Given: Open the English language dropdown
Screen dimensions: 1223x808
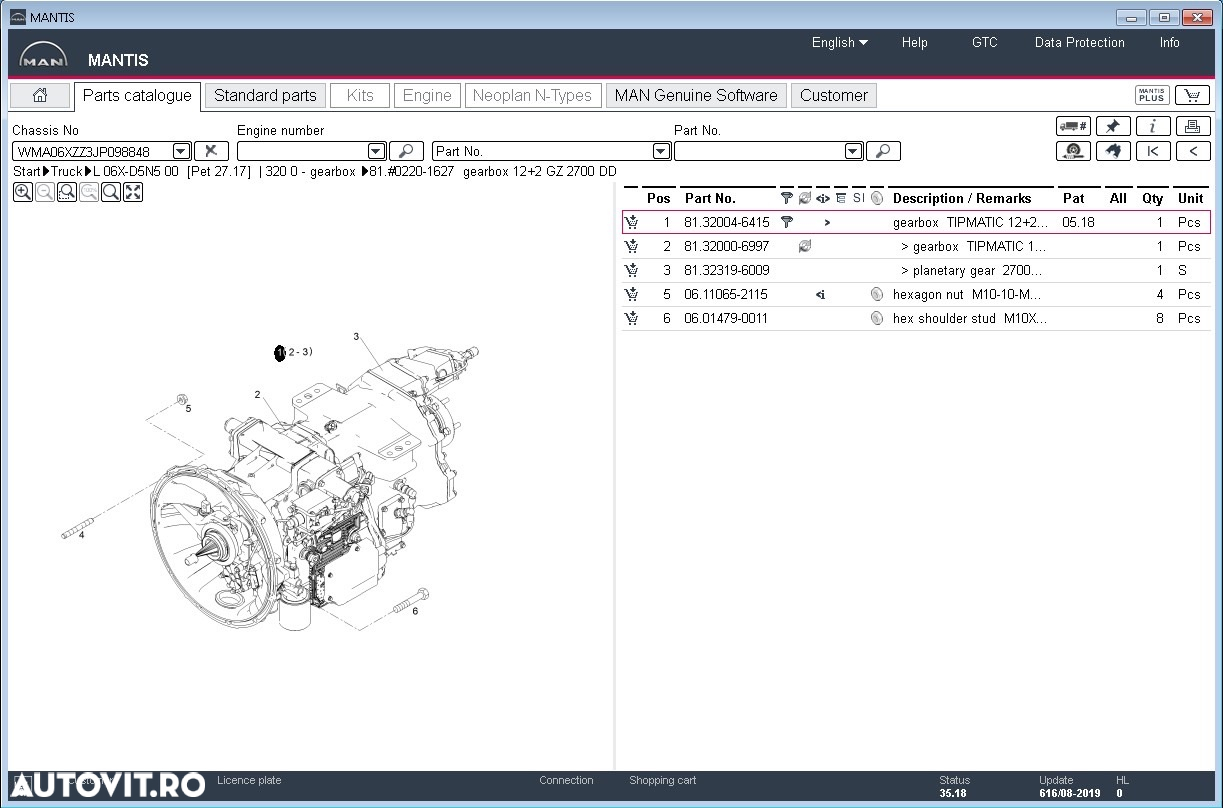Looking at the screenshot, I should coord(840,43).
